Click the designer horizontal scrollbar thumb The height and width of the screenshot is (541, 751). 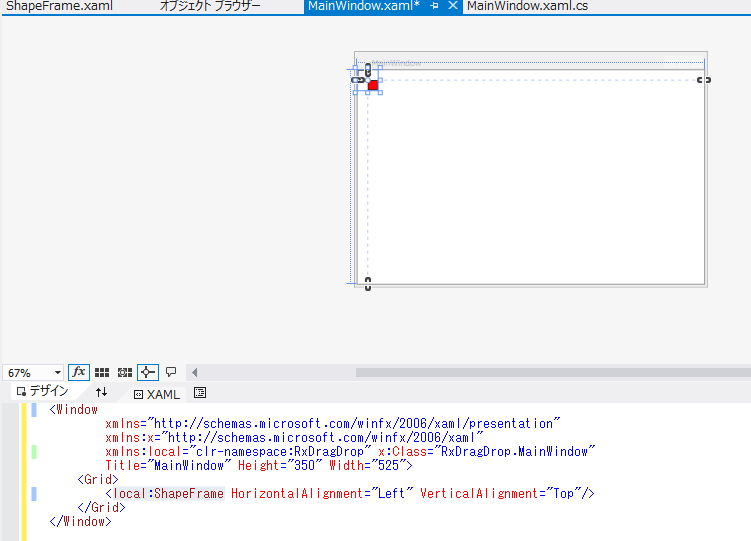[x=553, y=372]
